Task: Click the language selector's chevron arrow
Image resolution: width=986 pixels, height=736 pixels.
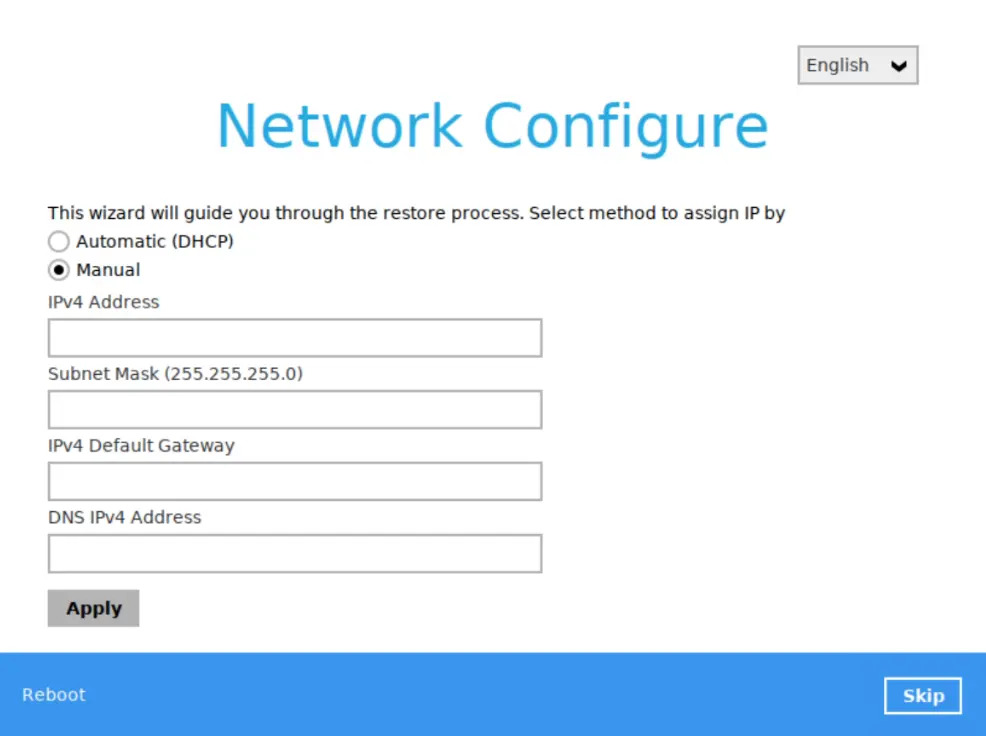Action: [898, 66]
